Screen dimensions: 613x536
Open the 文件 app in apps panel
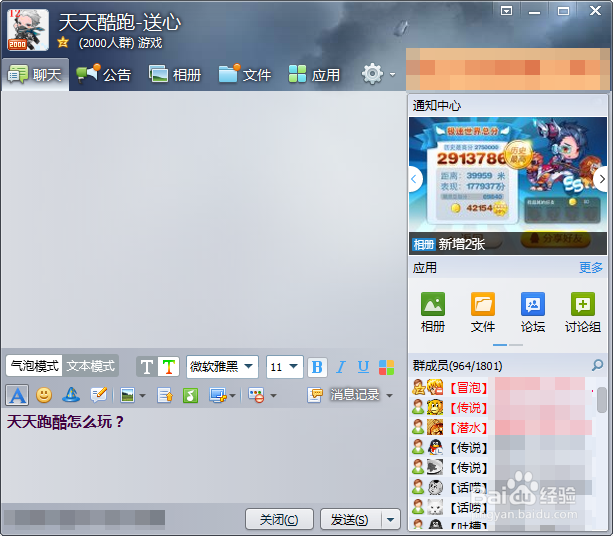(x=483, y=312)
